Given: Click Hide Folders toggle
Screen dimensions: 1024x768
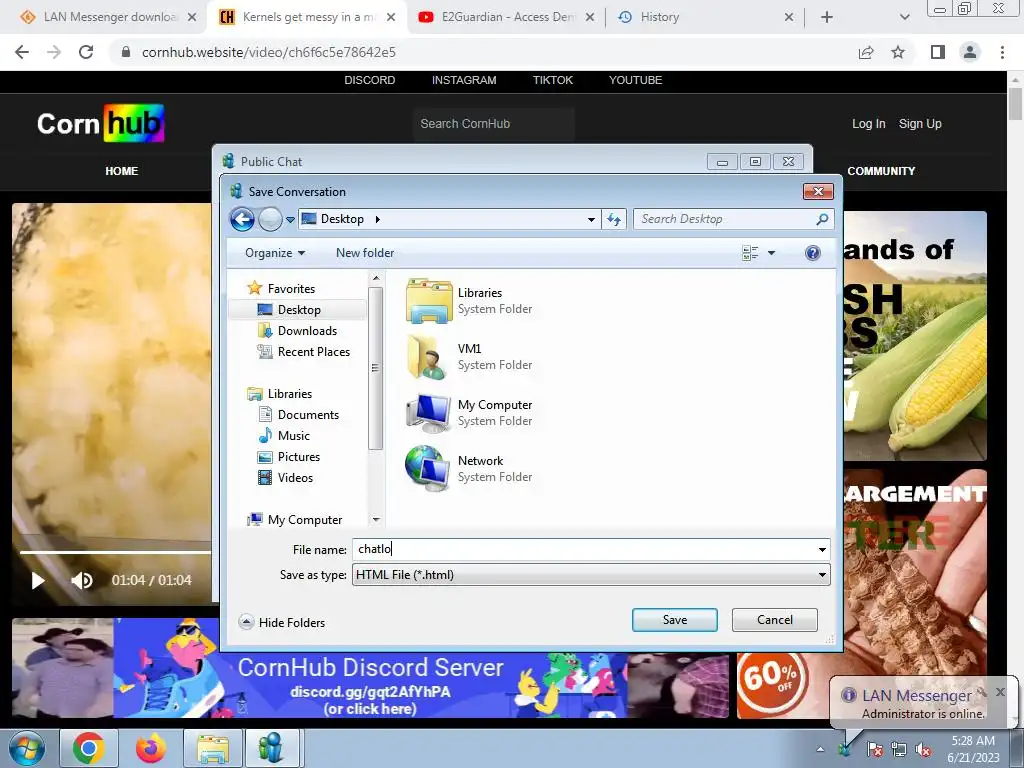Looking at the screenshot, I should pyautogui.click(x=282, y=622).
